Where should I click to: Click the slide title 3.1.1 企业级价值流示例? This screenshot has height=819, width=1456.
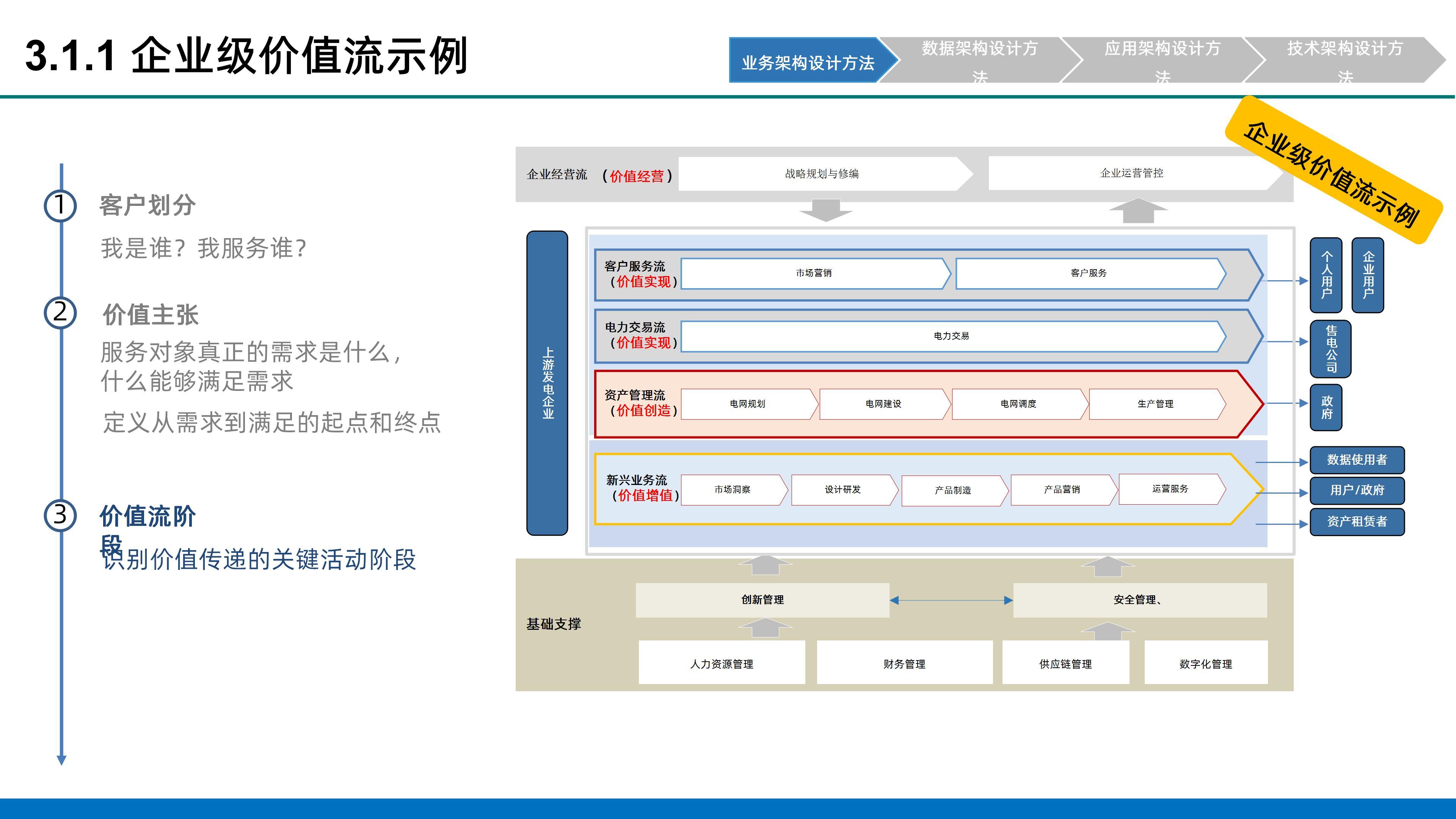tap(246, 56)
